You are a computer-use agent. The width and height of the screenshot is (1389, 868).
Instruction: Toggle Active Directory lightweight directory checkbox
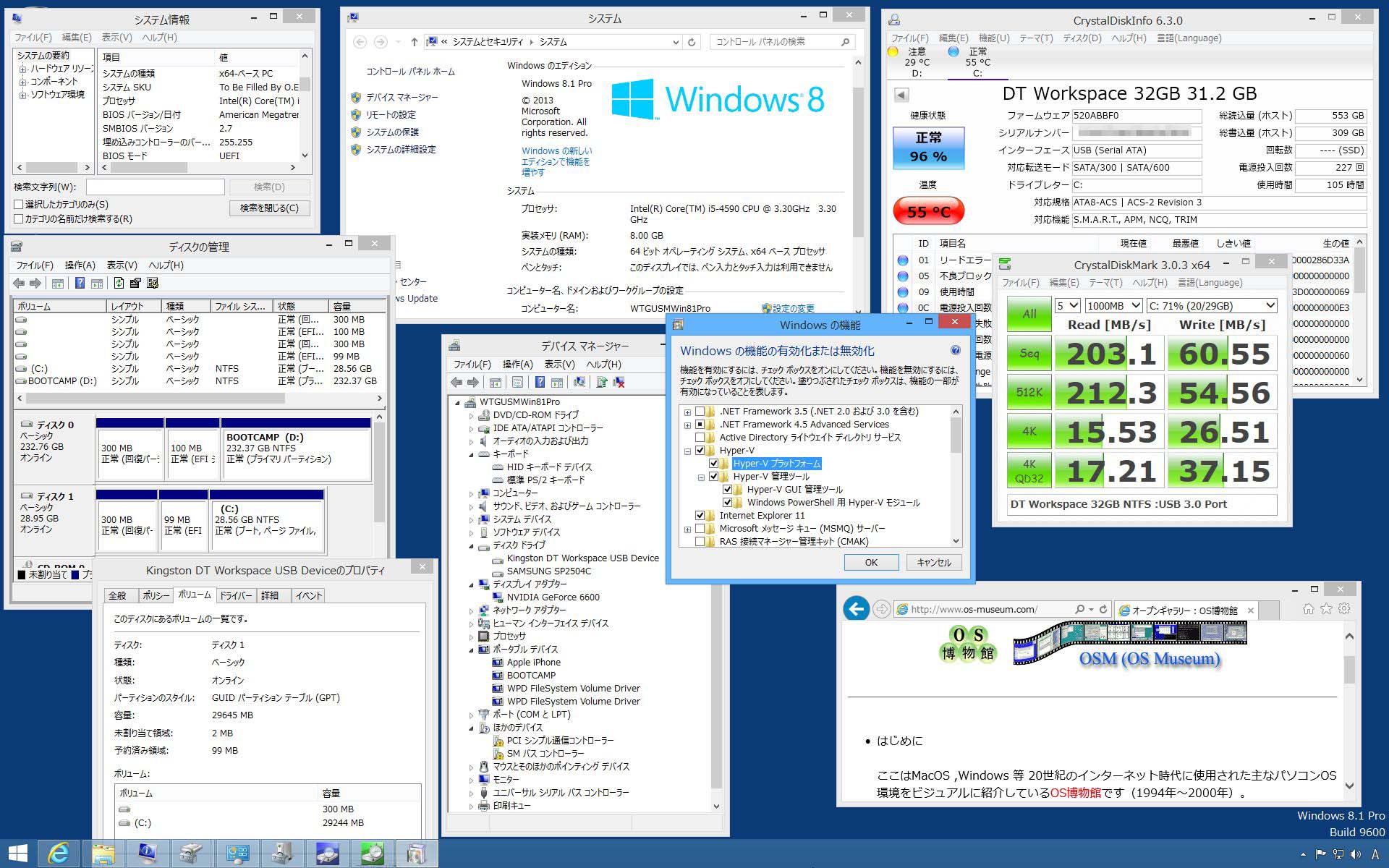tap(700, 438)
